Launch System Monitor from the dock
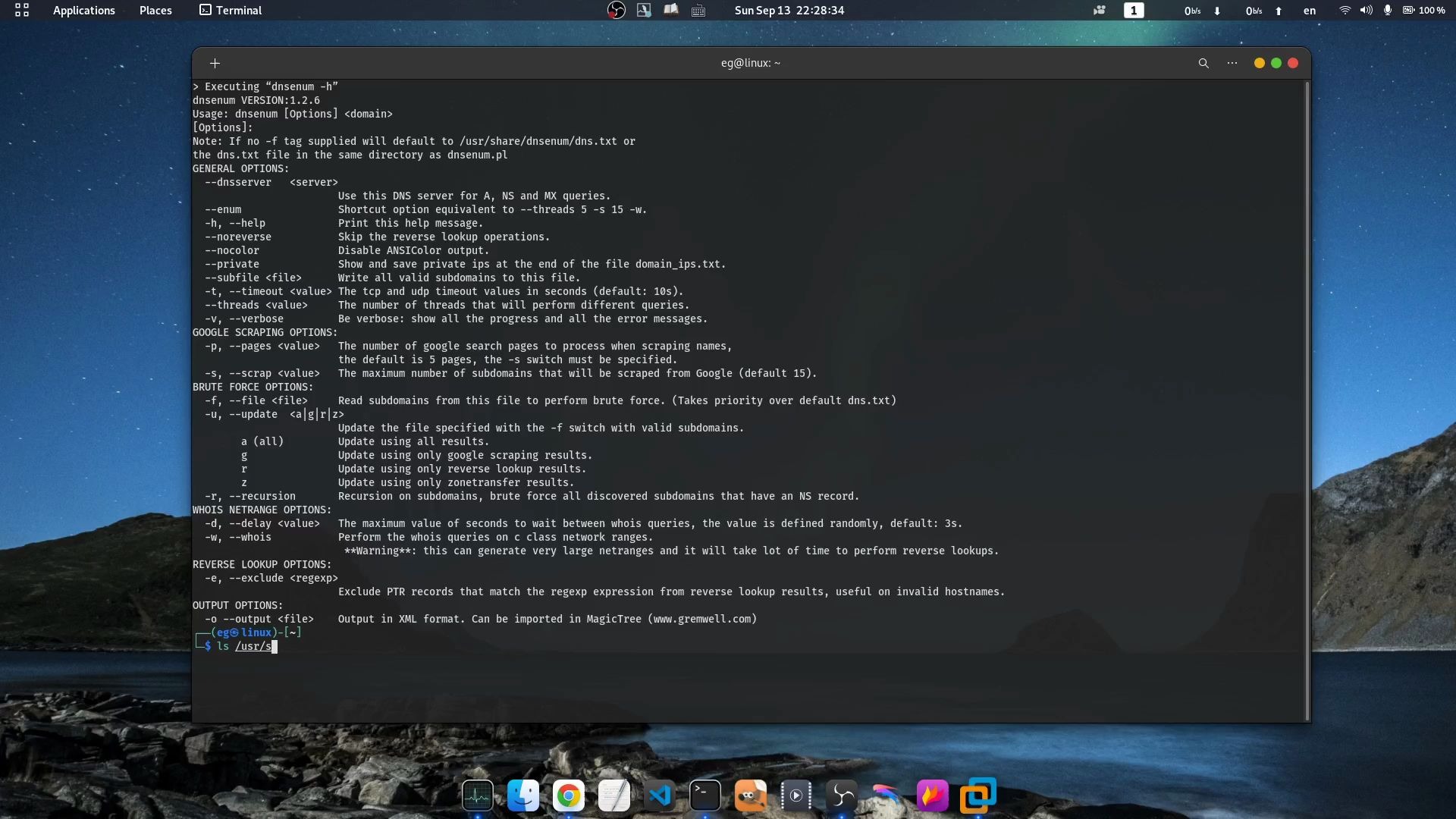This screenshot has height=819, width=1456. (478, 795)
